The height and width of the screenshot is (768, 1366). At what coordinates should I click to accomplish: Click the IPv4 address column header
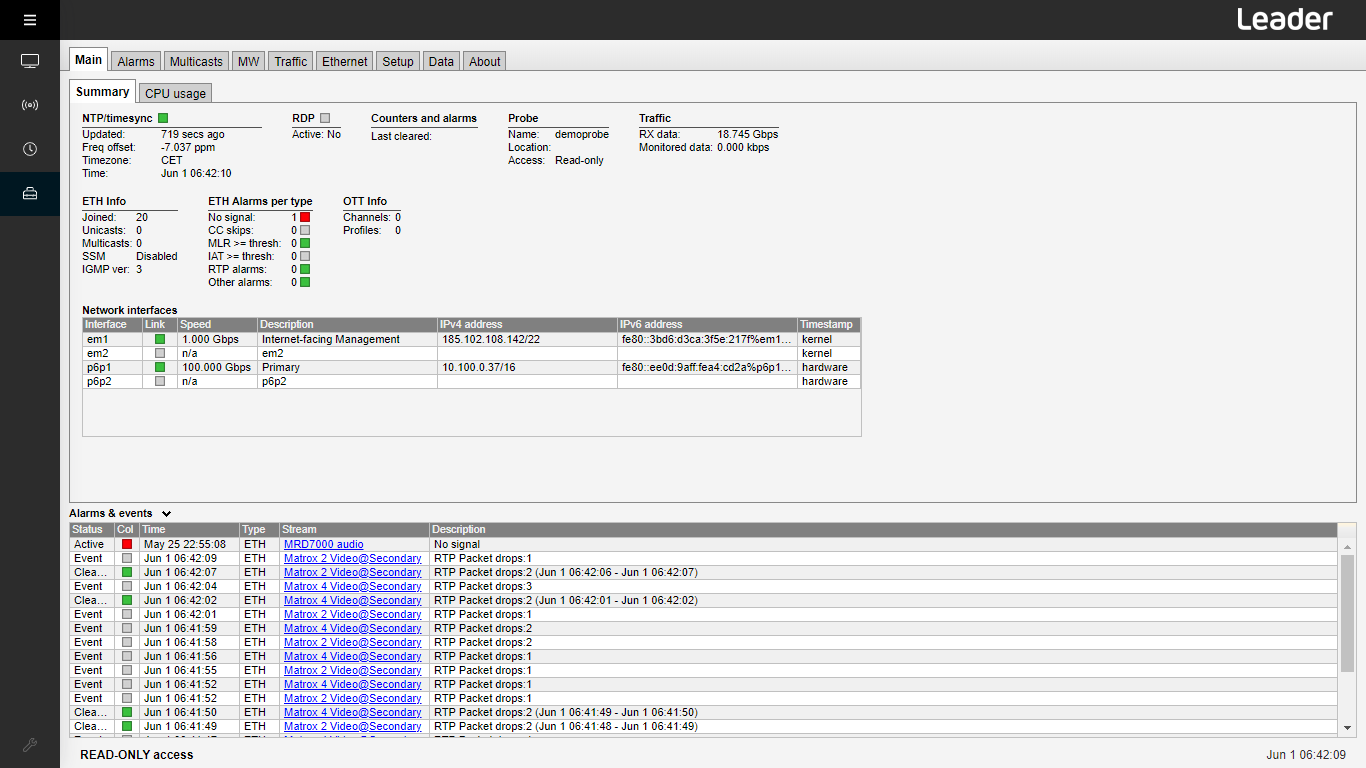(x=527, y=324)
